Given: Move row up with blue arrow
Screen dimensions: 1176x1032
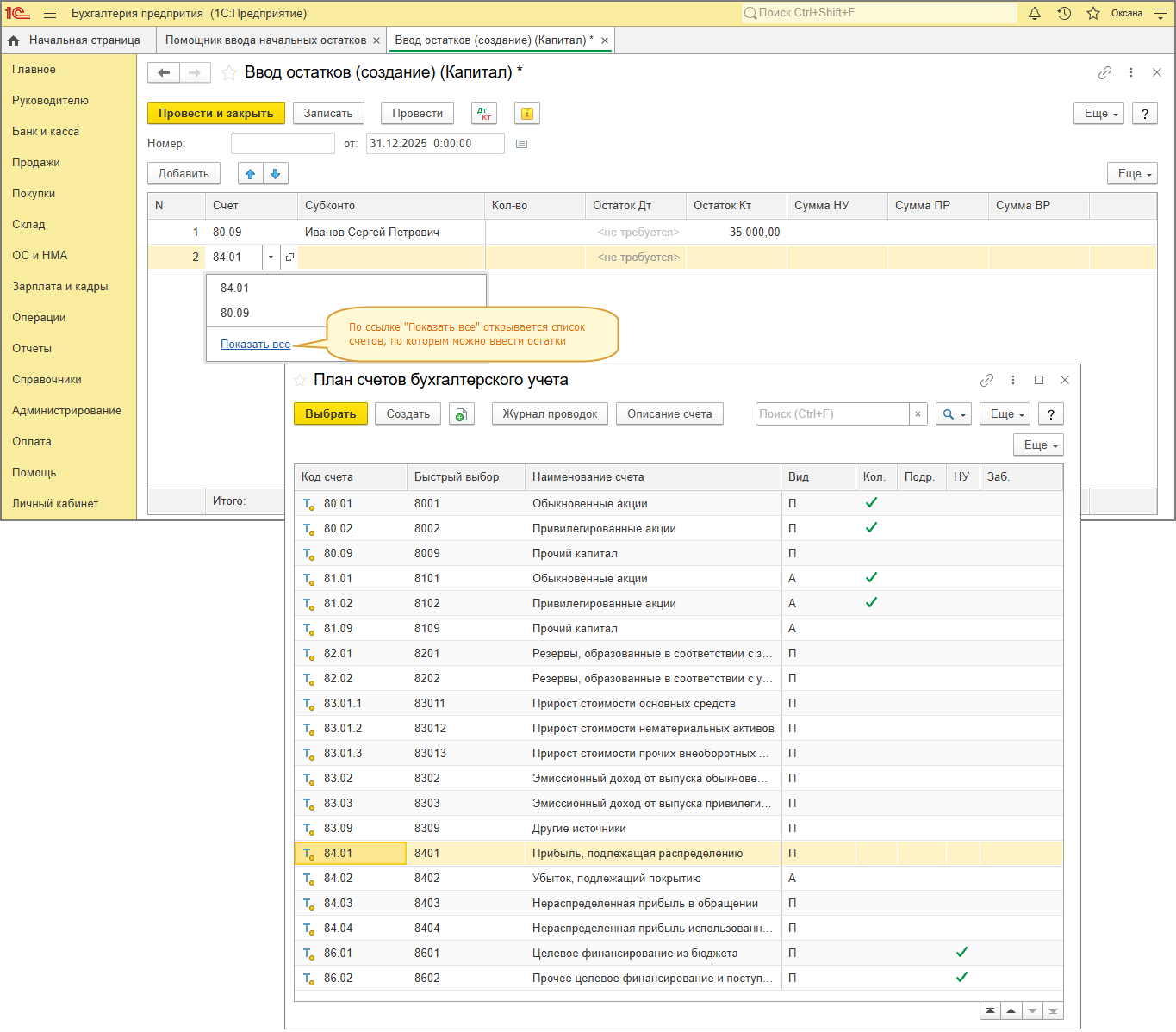Looking at the screenshot, I should click(x=250, y=174).
